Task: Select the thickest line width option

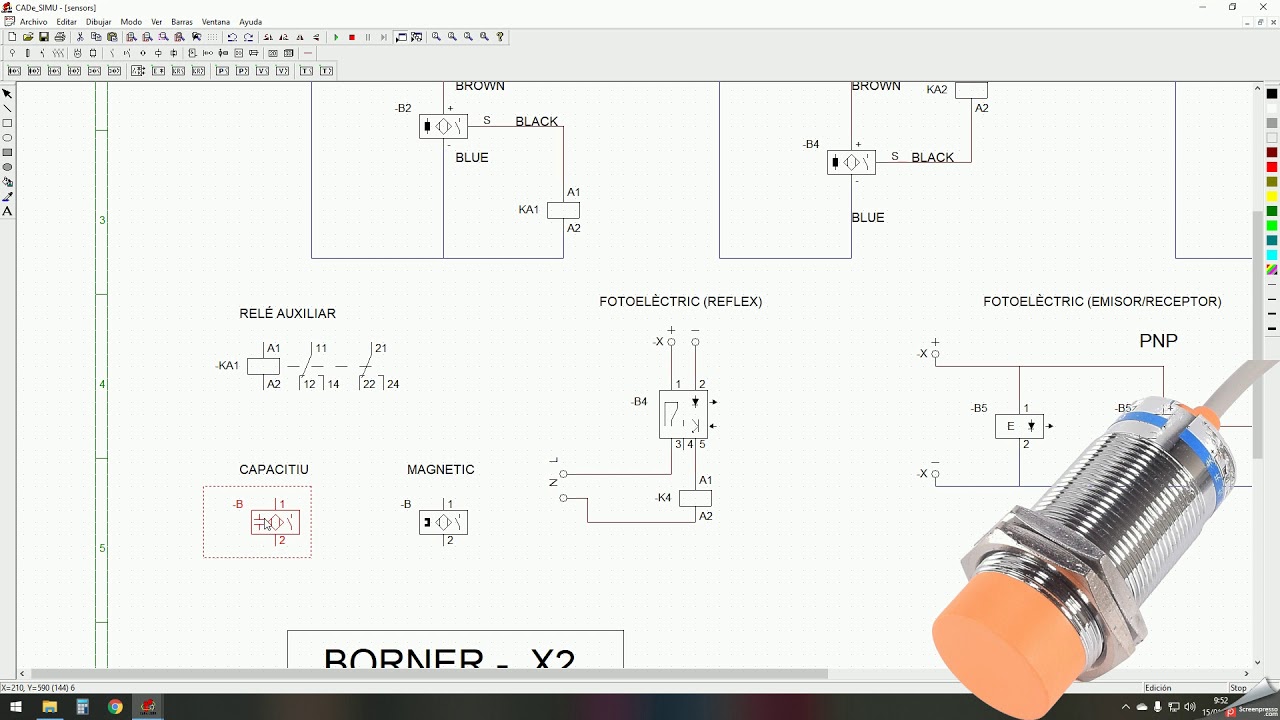Action: point(1272,328)
